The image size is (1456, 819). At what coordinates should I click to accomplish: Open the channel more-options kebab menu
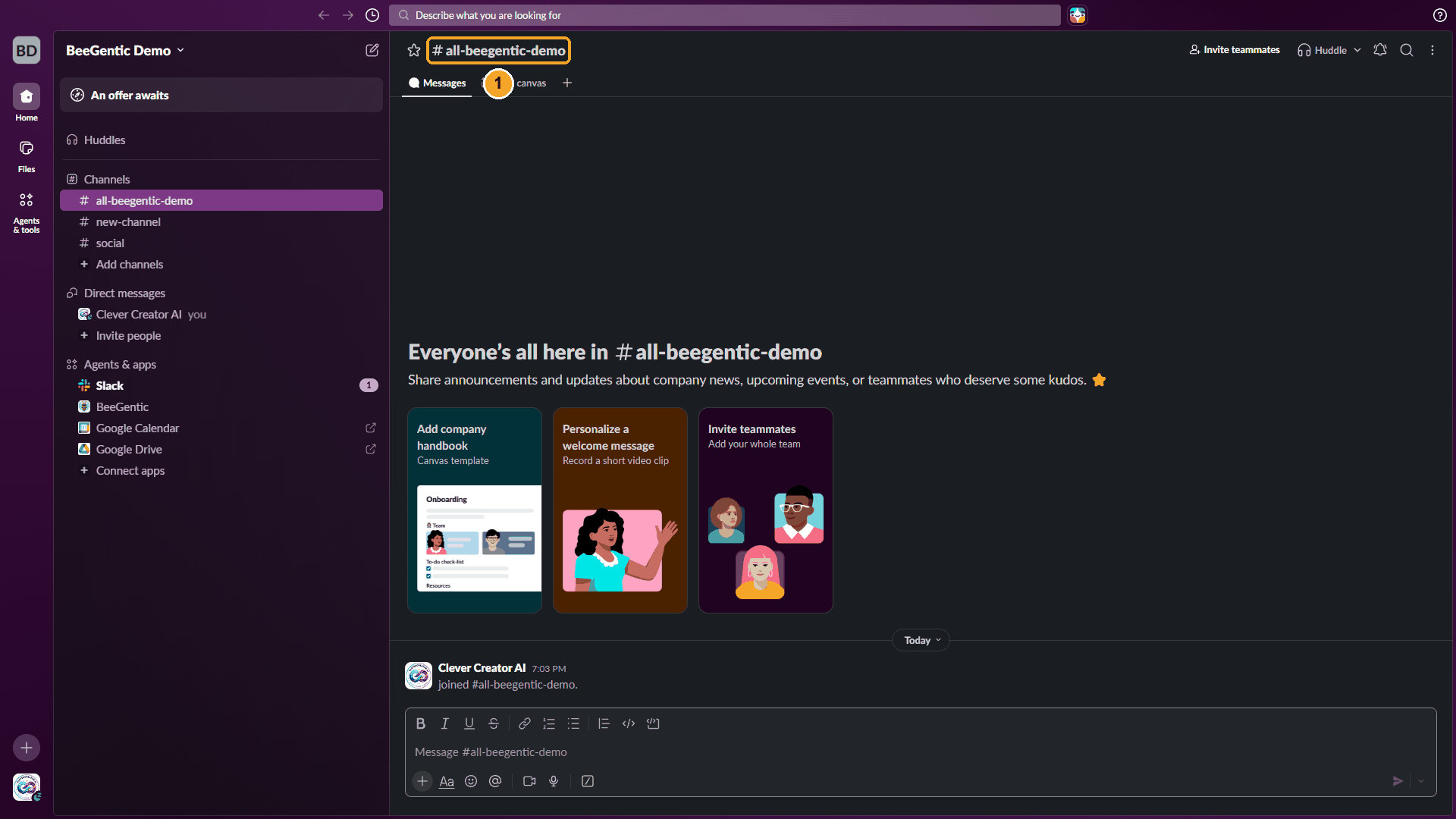point(1432,50)
